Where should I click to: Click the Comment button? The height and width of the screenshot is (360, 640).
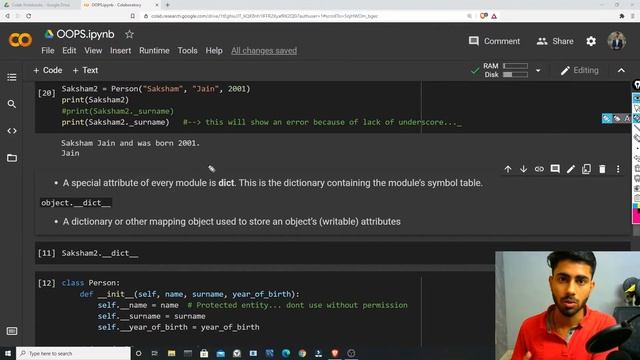pyautogui.click(x=494, y=41)
